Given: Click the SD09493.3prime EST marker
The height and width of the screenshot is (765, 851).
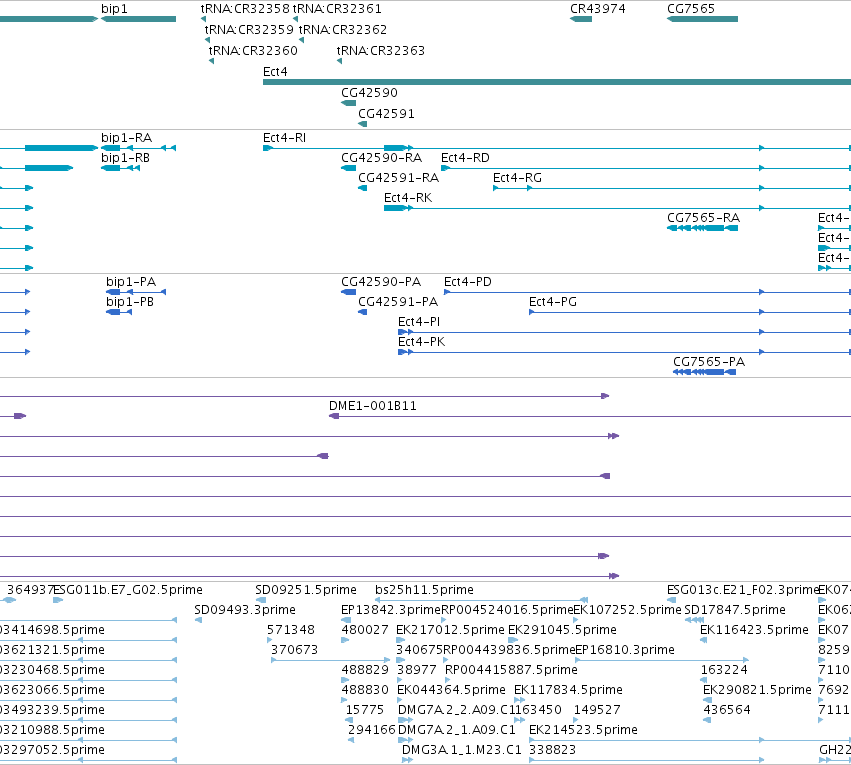Looking at the screenshot, I should point(198,620).
